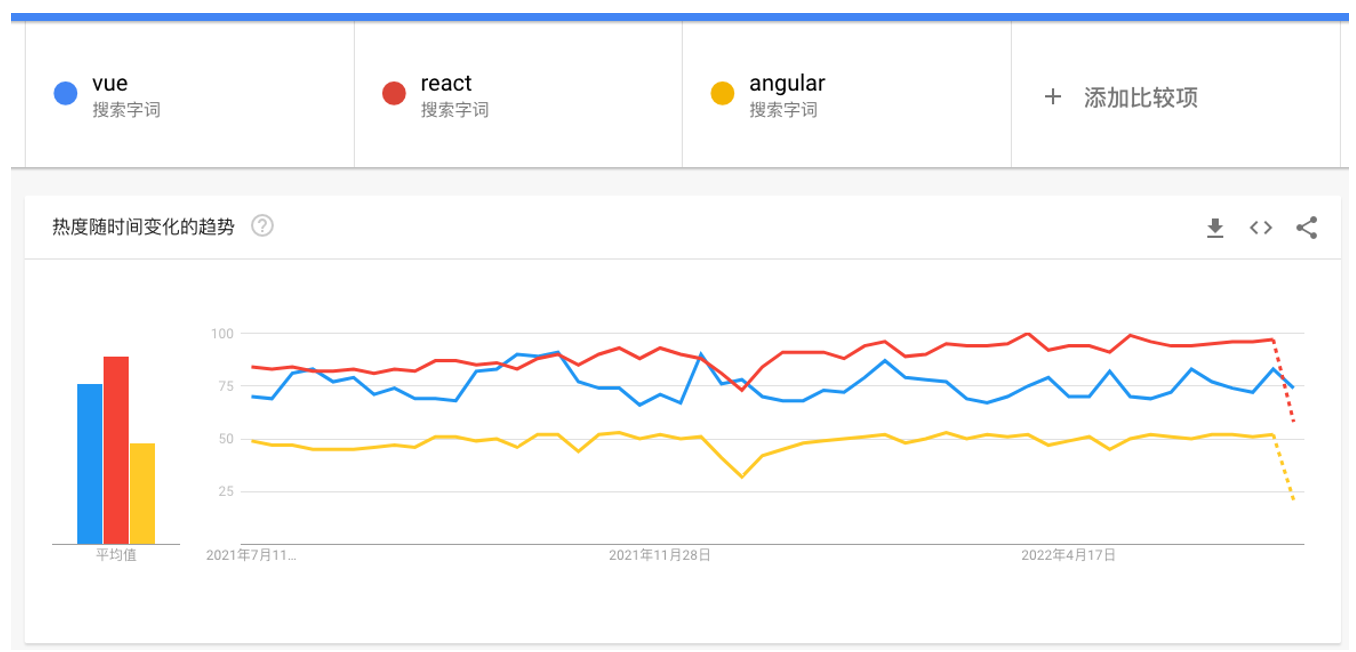This screenshot has width=1356, height=652.
Task: Edit the angular search term
Action: click(787, 83)
